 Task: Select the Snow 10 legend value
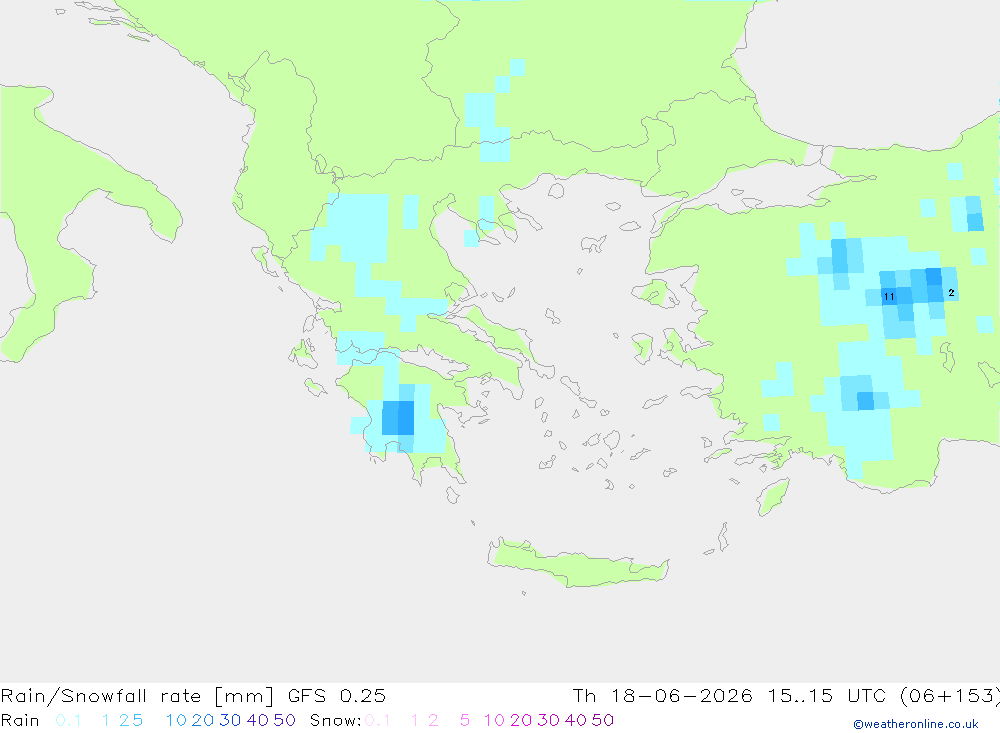(x=494, y=720)
